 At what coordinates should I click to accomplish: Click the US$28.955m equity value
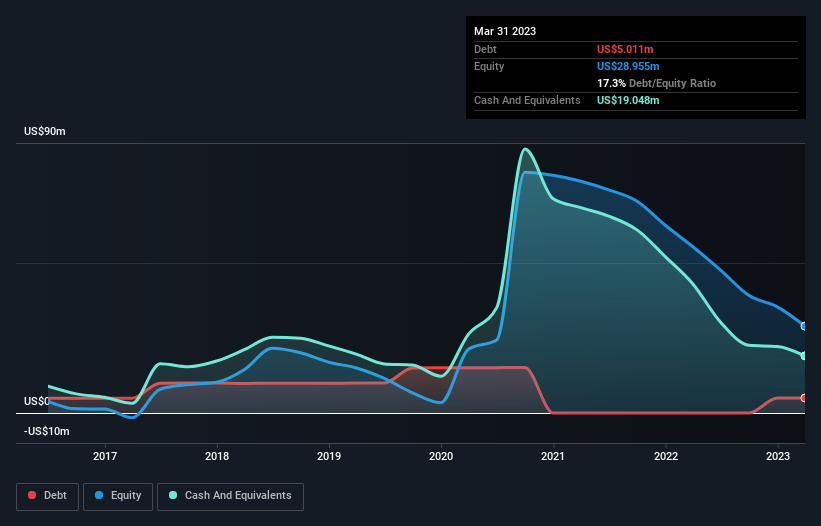point(628,66)
